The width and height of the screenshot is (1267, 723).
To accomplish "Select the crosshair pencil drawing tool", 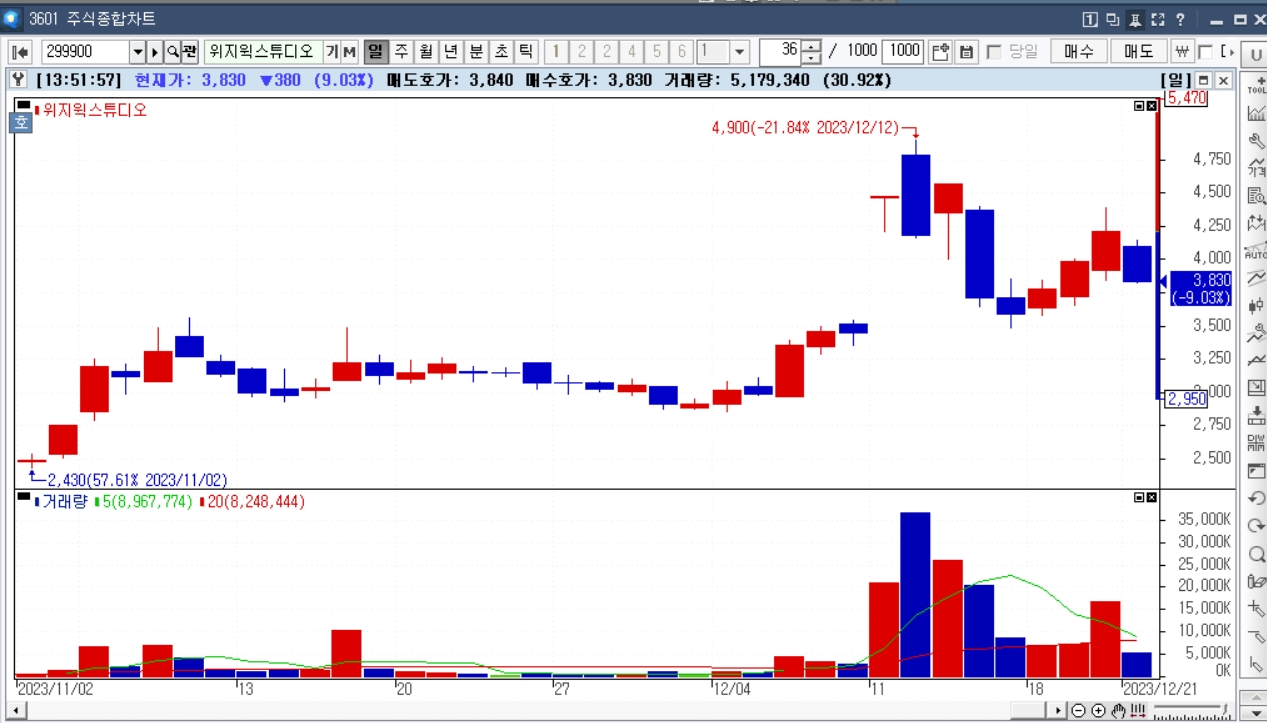I will (x=1256, y=609).
